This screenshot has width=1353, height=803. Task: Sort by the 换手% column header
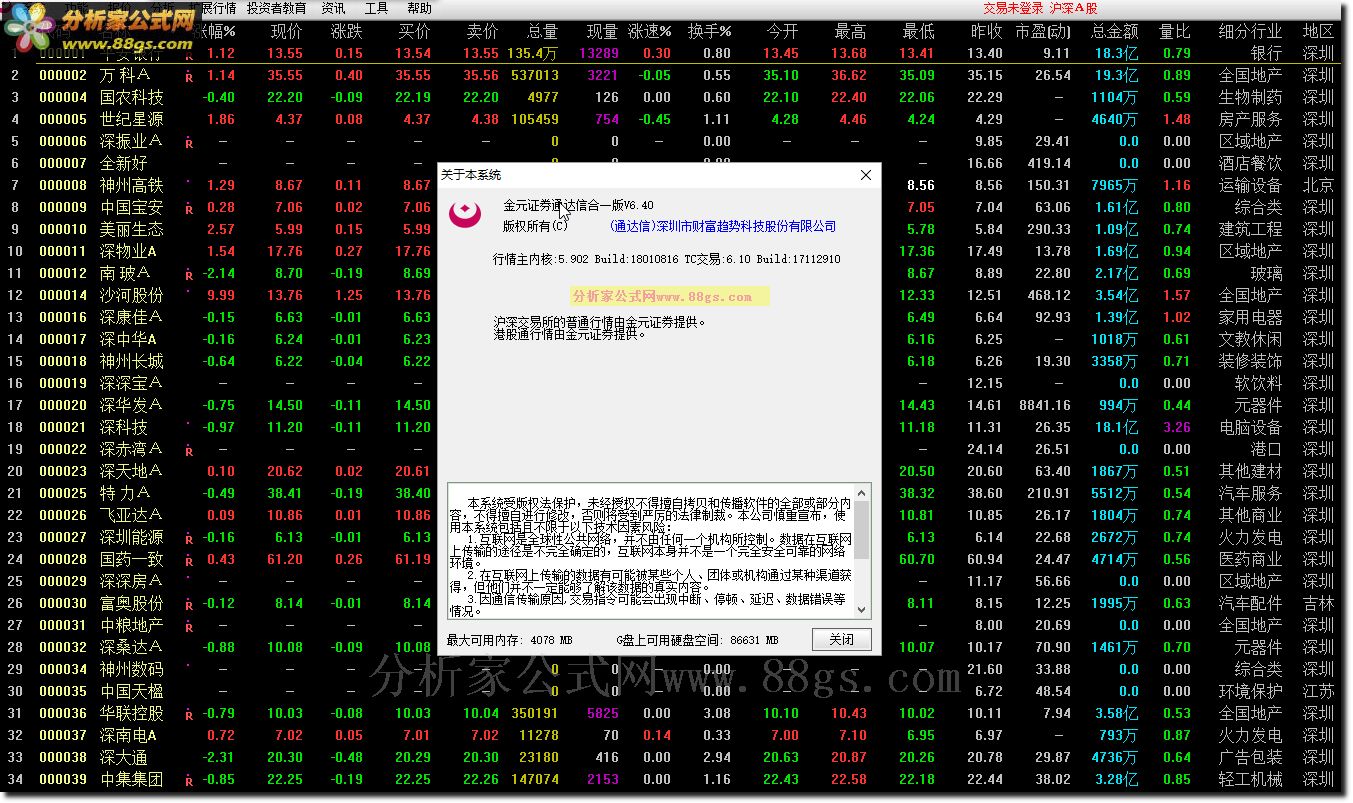(710, 32)
